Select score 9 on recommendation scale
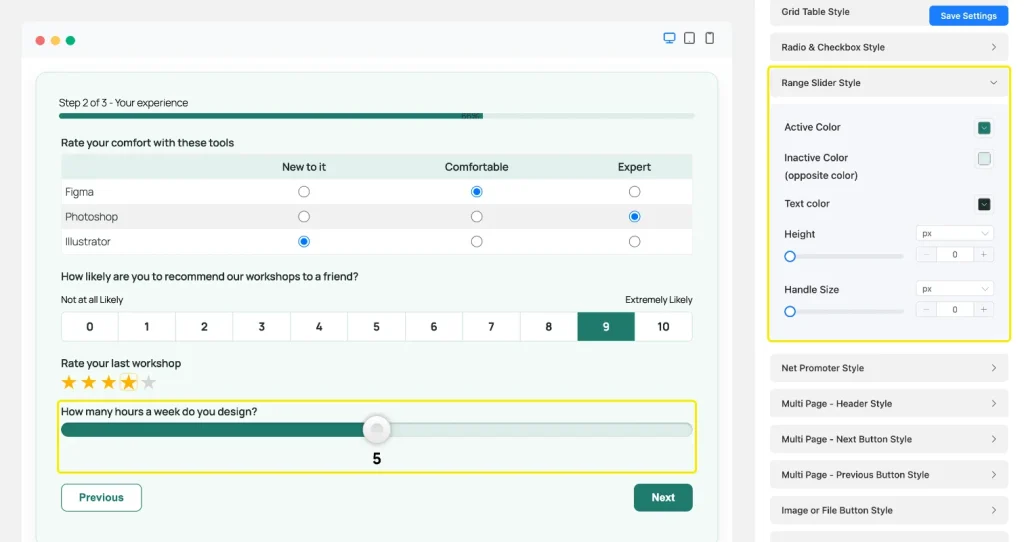 click(605, 327)
